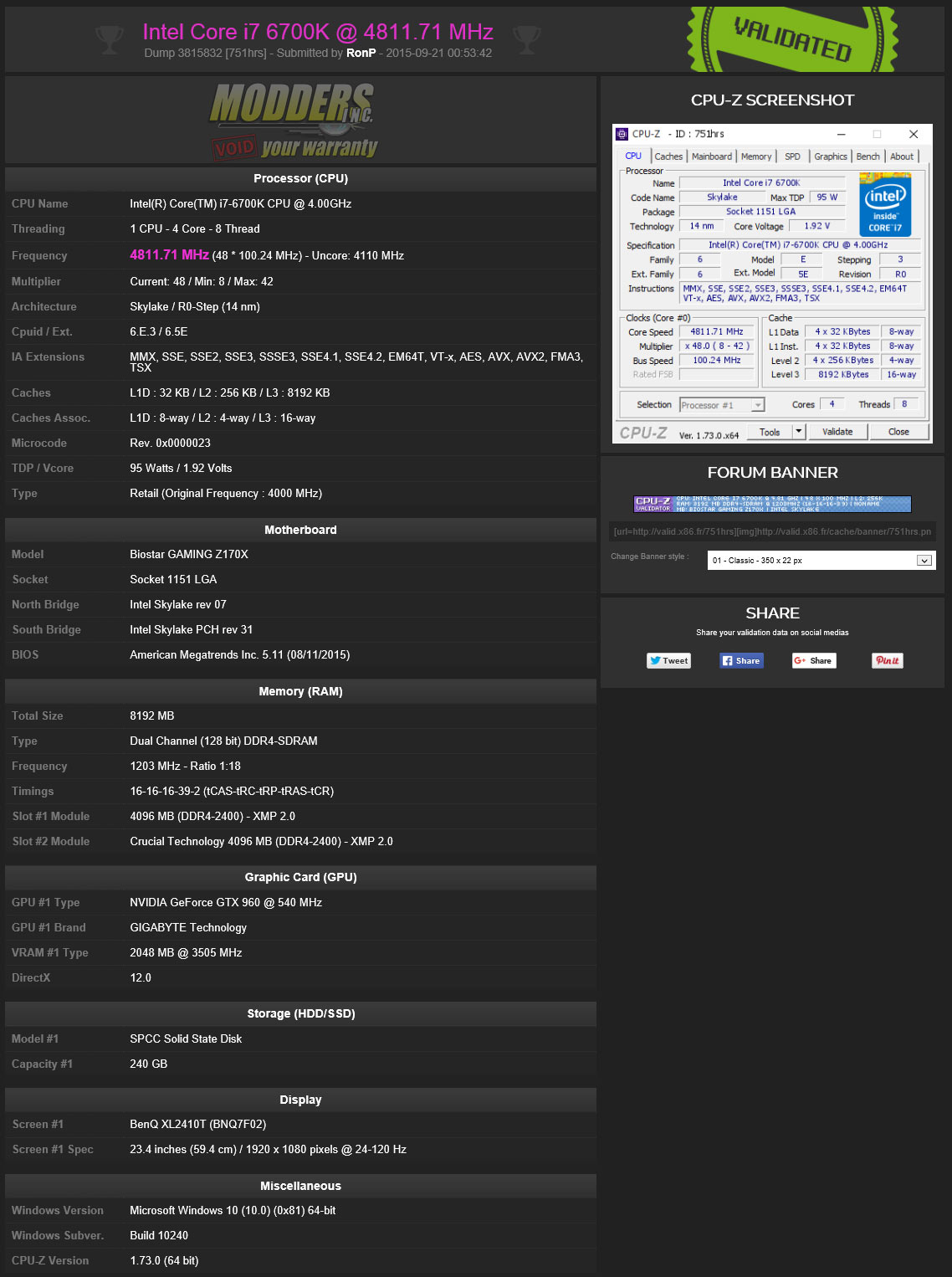The image size is (952, 1277).
Task: Close the CPU-Z window with X
Action: point(914,134)
